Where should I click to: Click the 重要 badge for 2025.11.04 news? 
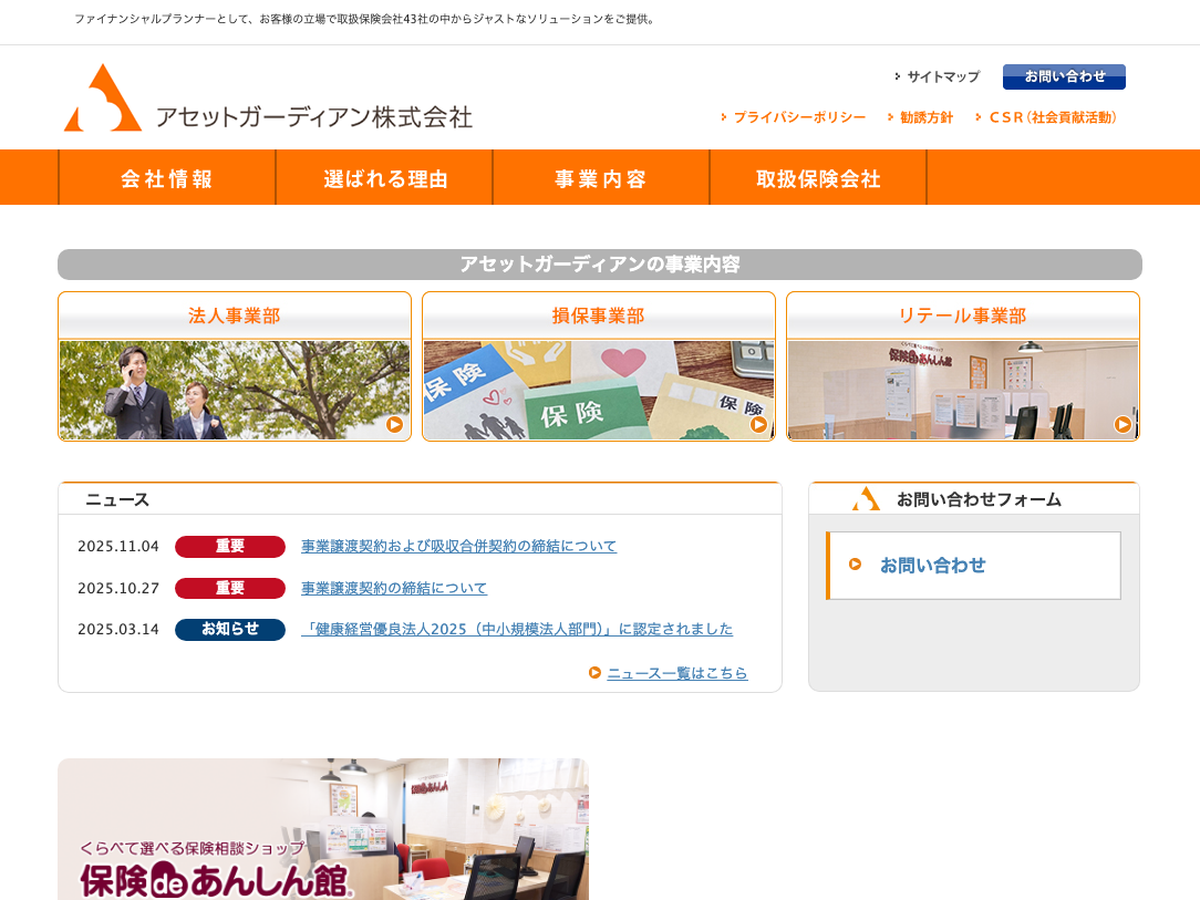tap(230, 546)
